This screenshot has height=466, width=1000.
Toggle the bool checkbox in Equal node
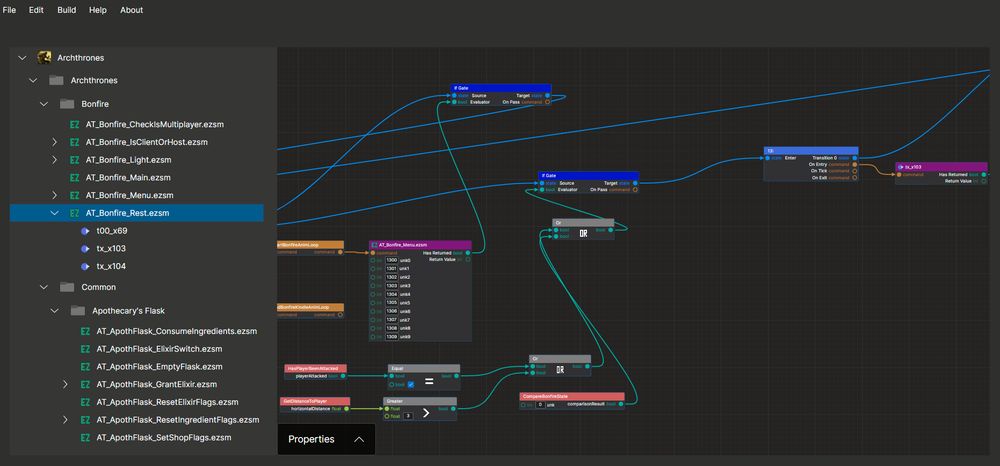[x=411, y=384]
